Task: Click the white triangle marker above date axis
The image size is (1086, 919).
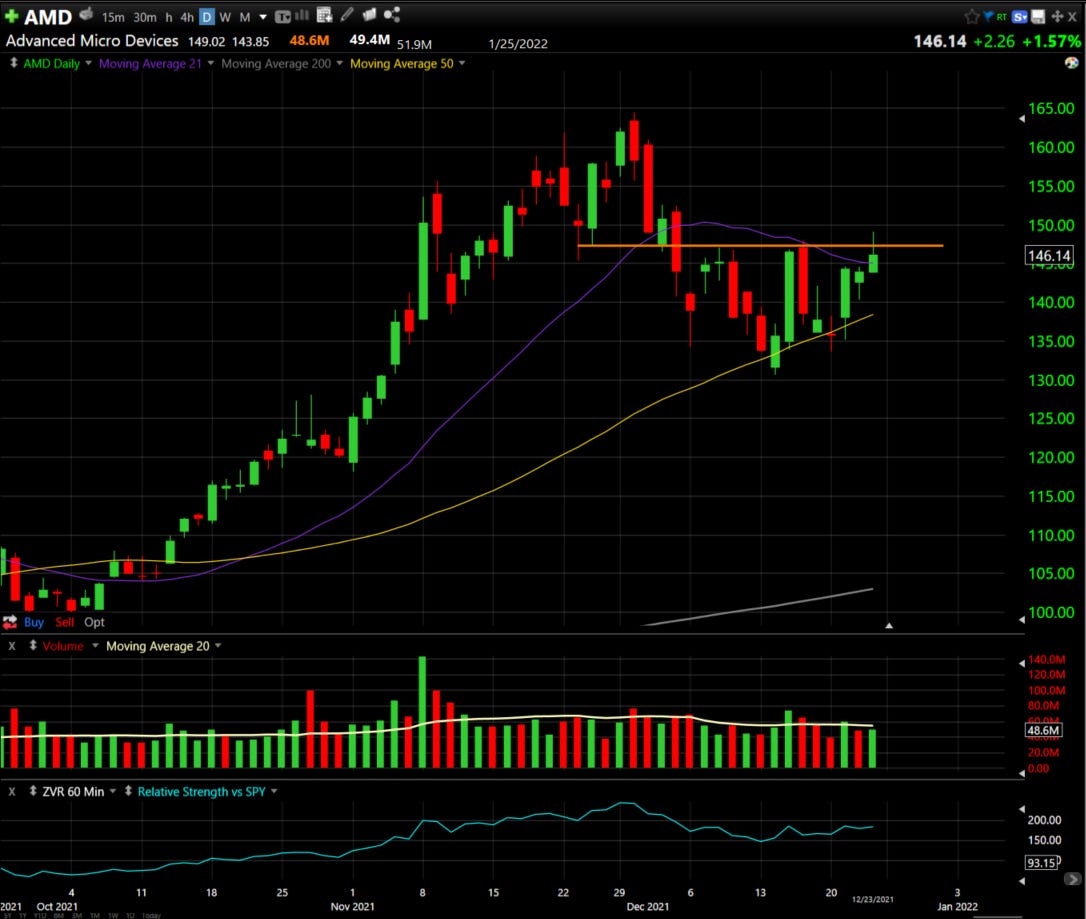Action: pos(889,625)
